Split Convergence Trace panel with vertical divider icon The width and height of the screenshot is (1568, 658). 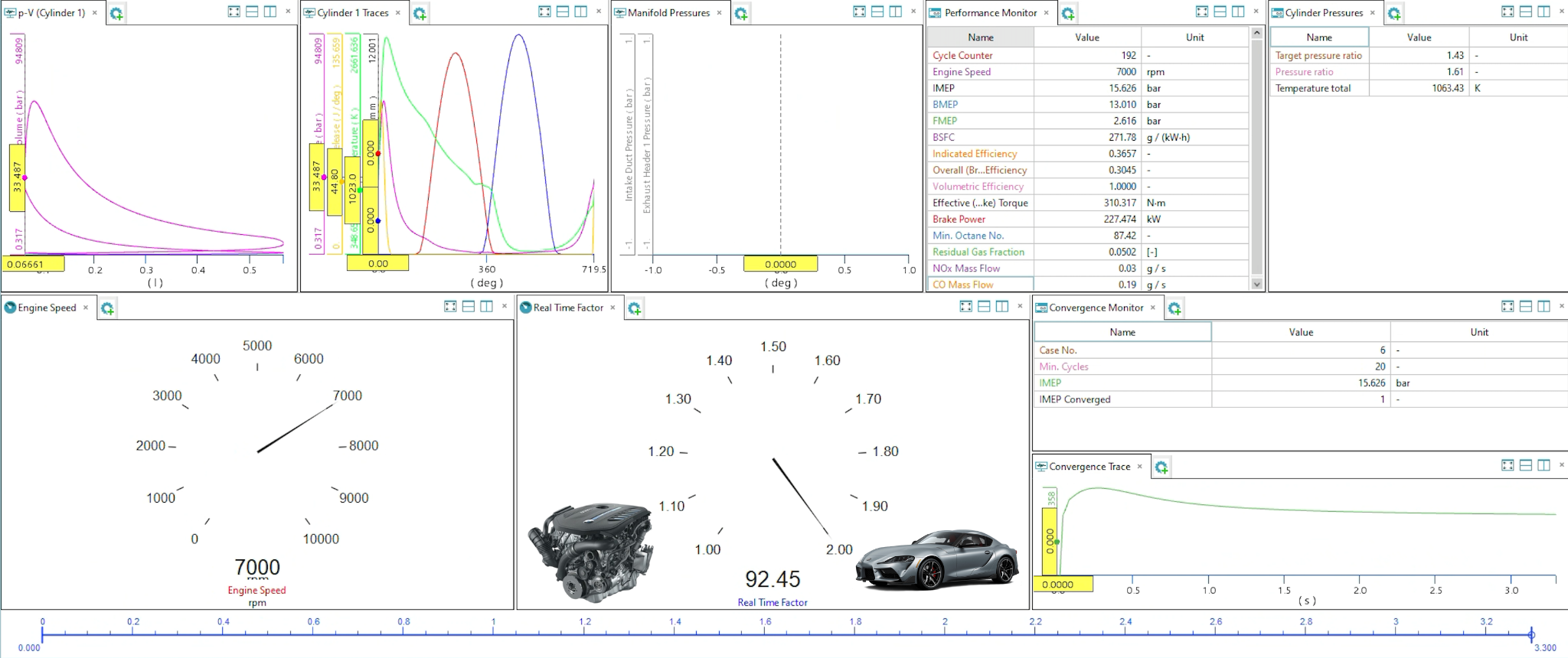tap(1543, 465)
